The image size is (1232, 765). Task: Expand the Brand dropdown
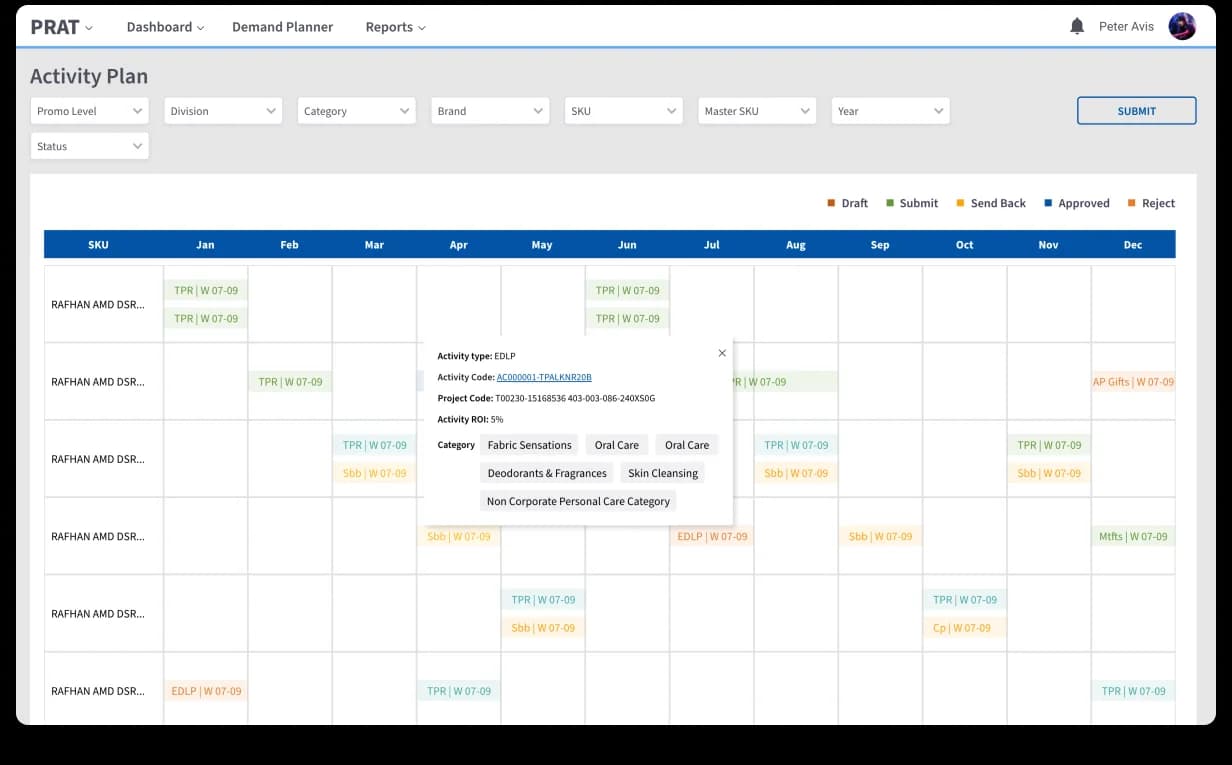[x=490, y=111]
